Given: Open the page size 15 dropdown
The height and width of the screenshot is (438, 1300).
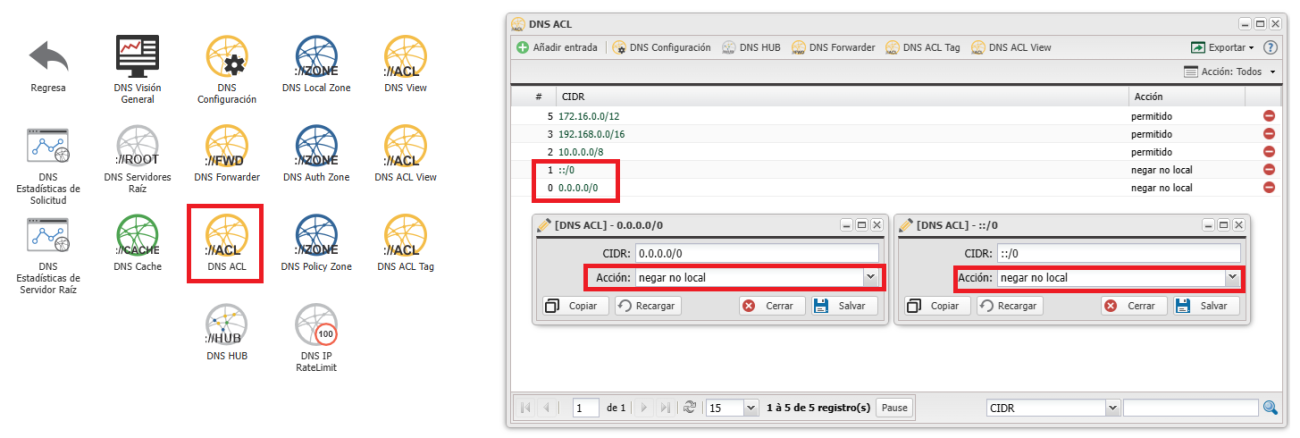Looking at the screenshot, I should (751, 408).
